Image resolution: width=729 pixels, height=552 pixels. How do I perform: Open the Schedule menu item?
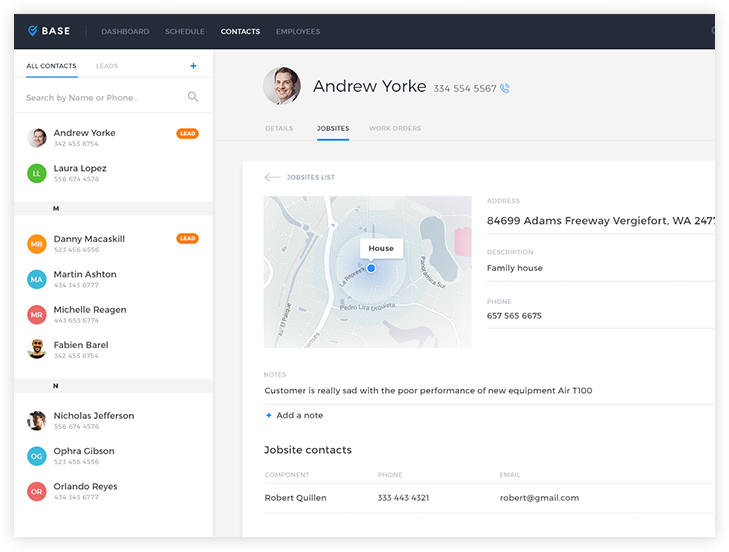(185, 31)
